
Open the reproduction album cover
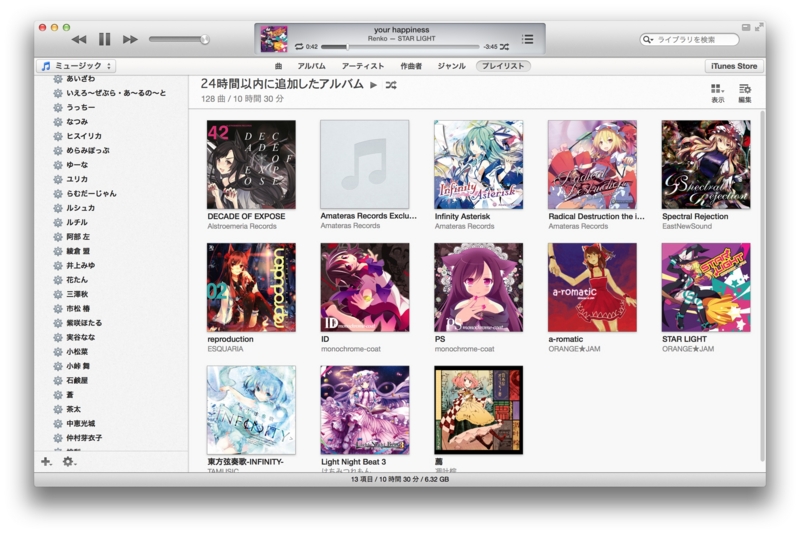pyautogui.click(x=251, y=287)
